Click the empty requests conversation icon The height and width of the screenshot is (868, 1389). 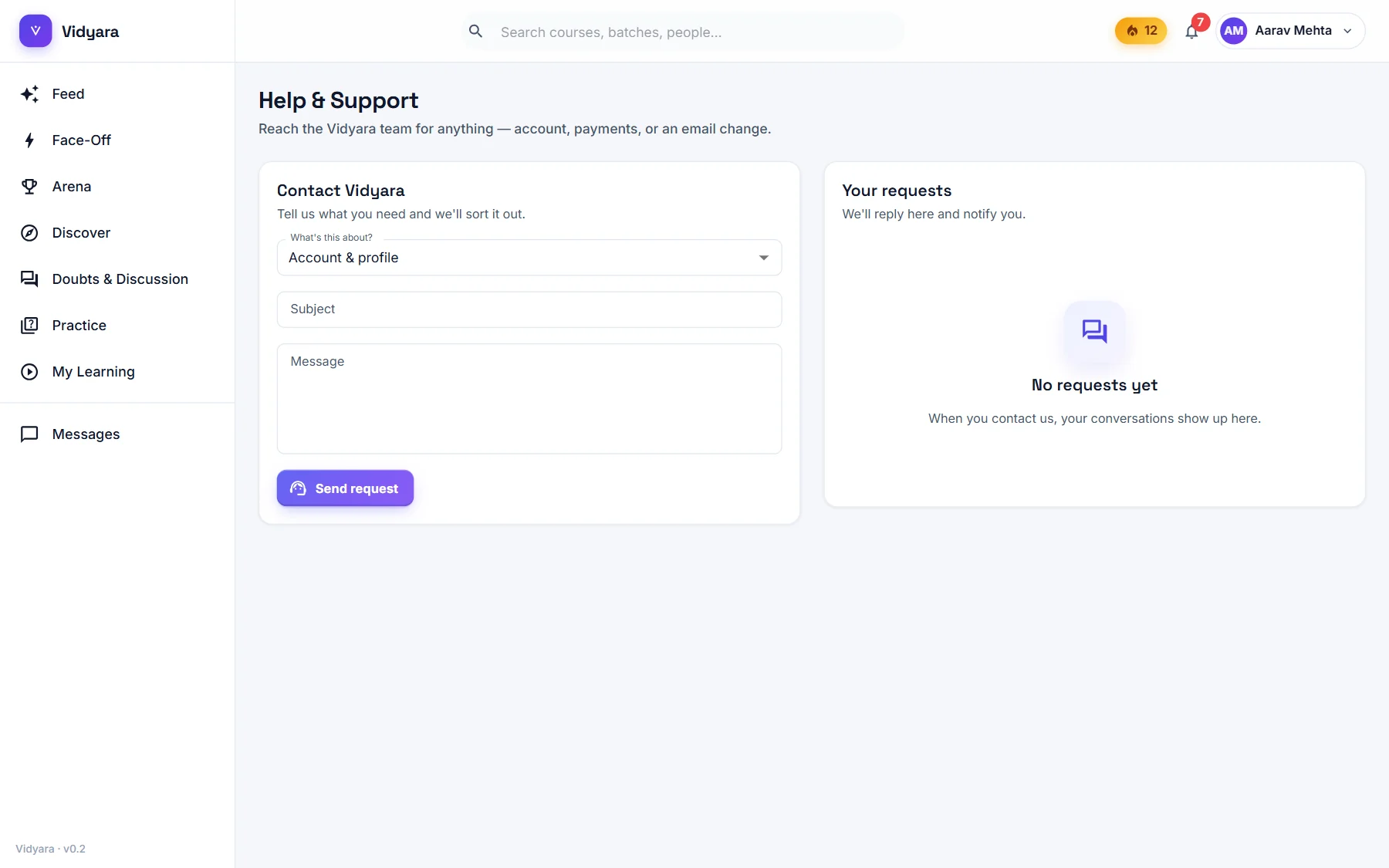click(1094, 332)
